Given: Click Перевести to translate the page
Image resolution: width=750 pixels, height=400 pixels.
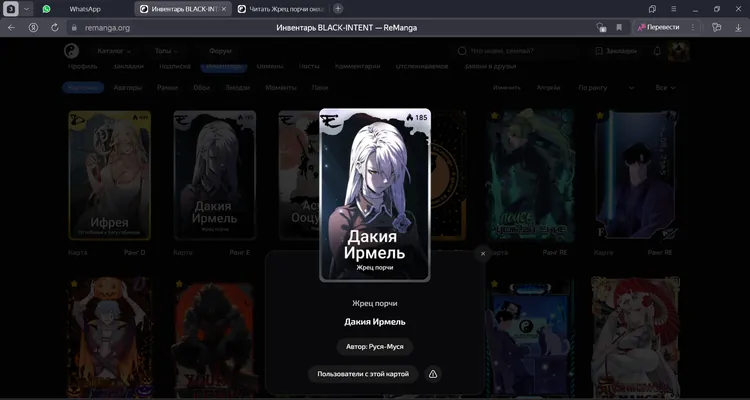Looking at the screenshot, I should point(658,28).
